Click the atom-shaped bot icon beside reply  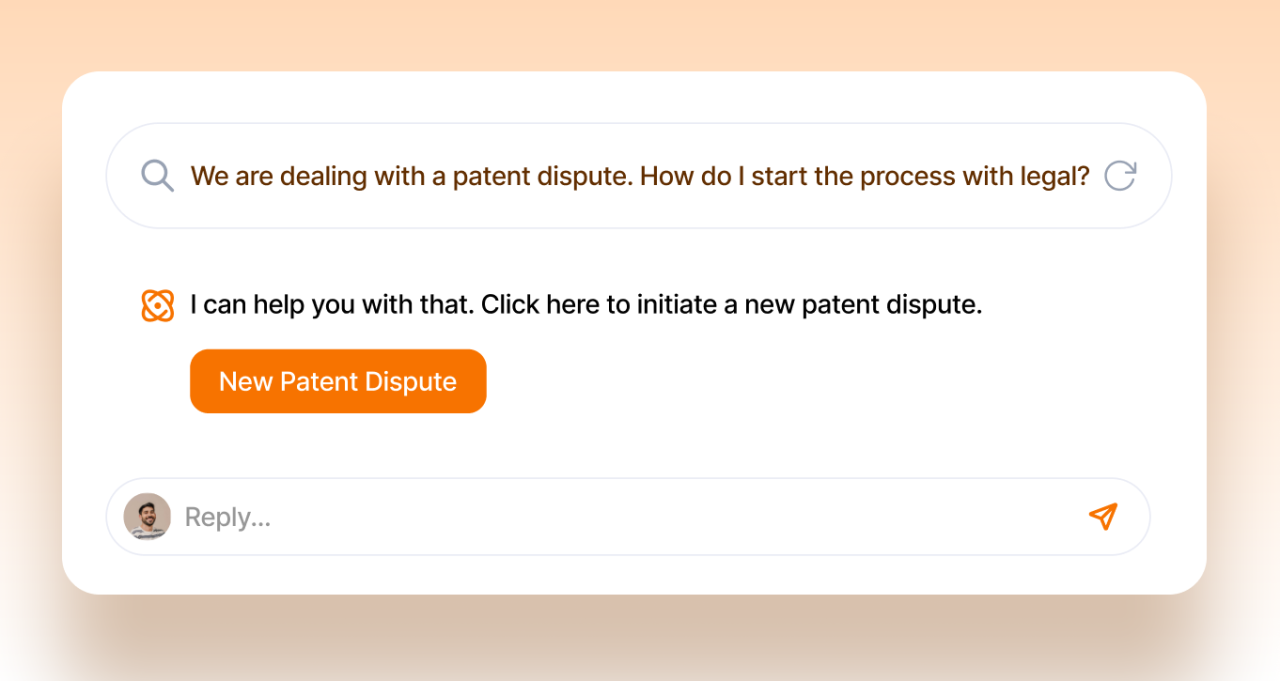[157, 305]
